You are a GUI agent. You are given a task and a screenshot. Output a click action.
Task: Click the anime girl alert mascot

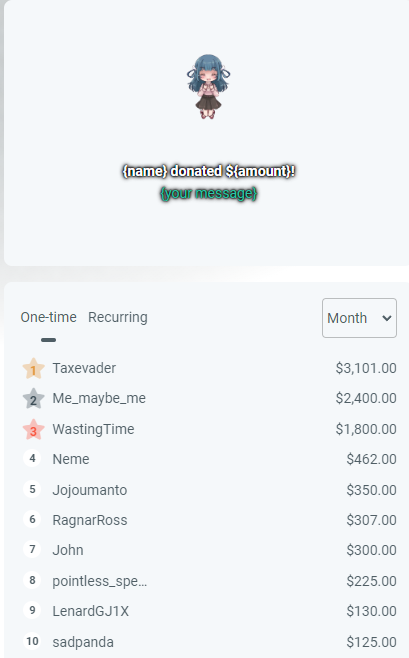click(208, 86)
